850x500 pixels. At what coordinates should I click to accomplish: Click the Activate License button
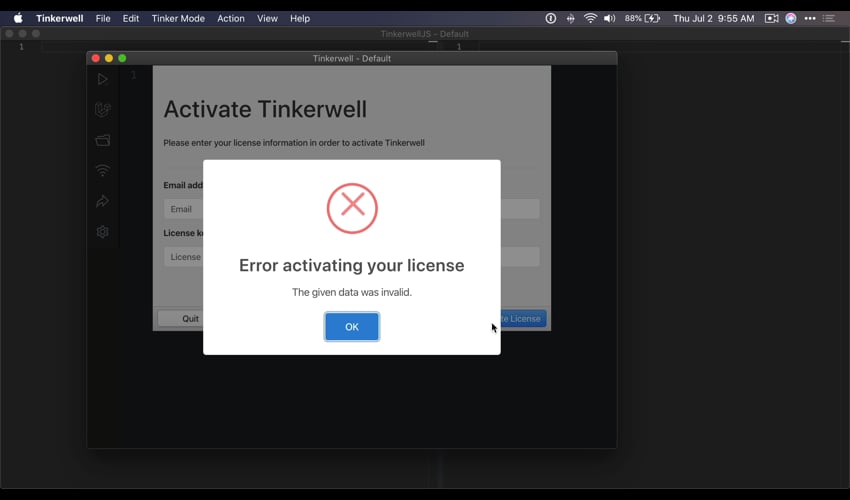pyautogui.click(x=523, y=318)
